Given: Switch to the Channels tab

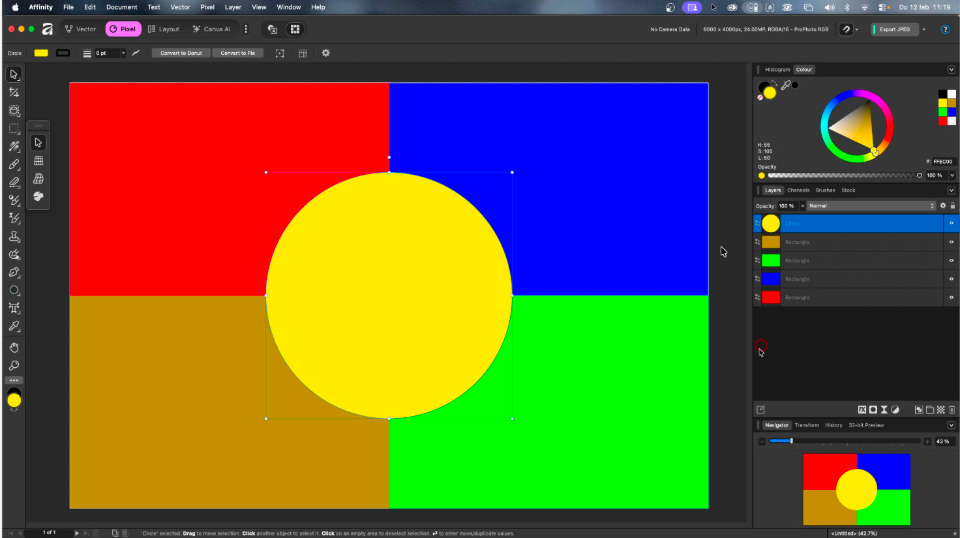Looking at the screenshot, I should pos(798,190).
